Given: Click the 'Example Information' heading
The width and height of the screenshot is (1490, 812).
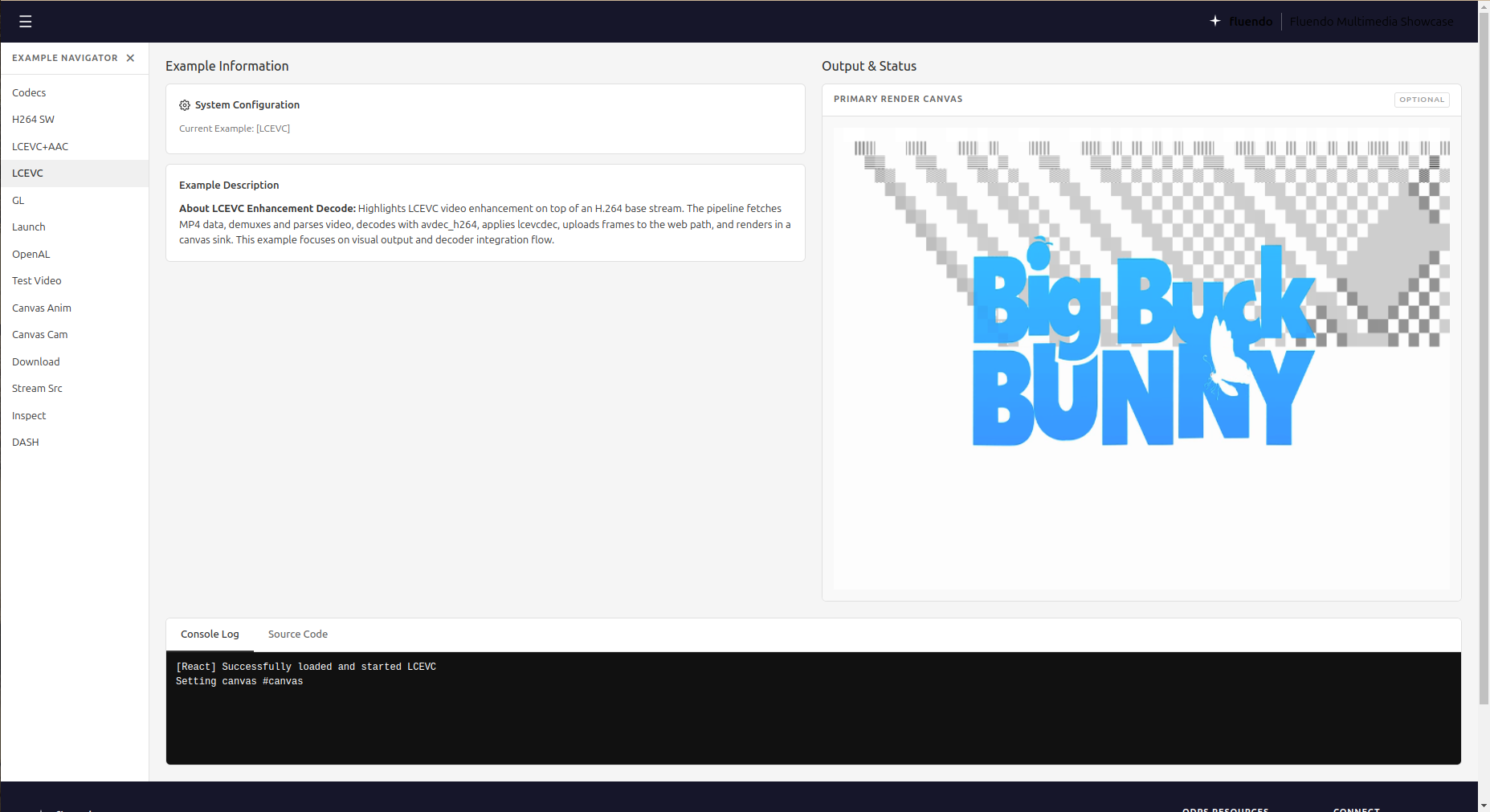Looking at the screenshot, I should [227, 67].
